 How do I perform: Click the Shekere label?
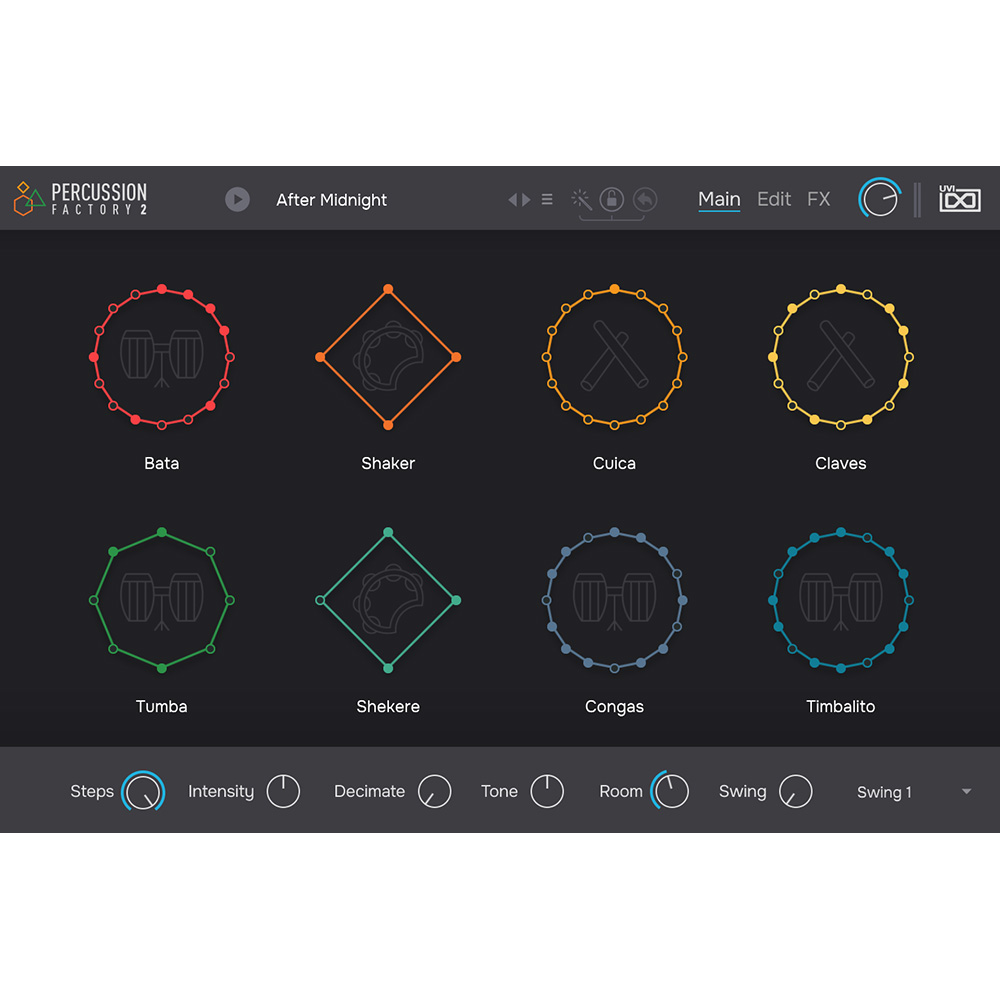388,706
